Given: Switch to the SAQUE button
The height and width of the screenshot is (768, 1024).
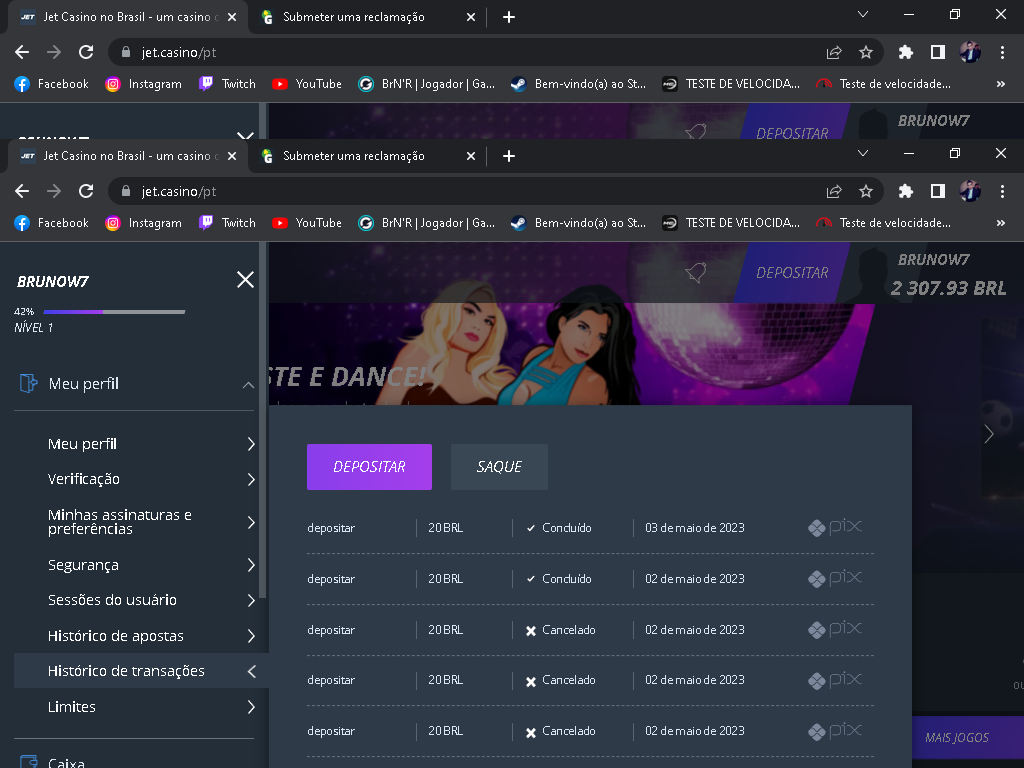Looking at the screenshot, I should [499, 467].
